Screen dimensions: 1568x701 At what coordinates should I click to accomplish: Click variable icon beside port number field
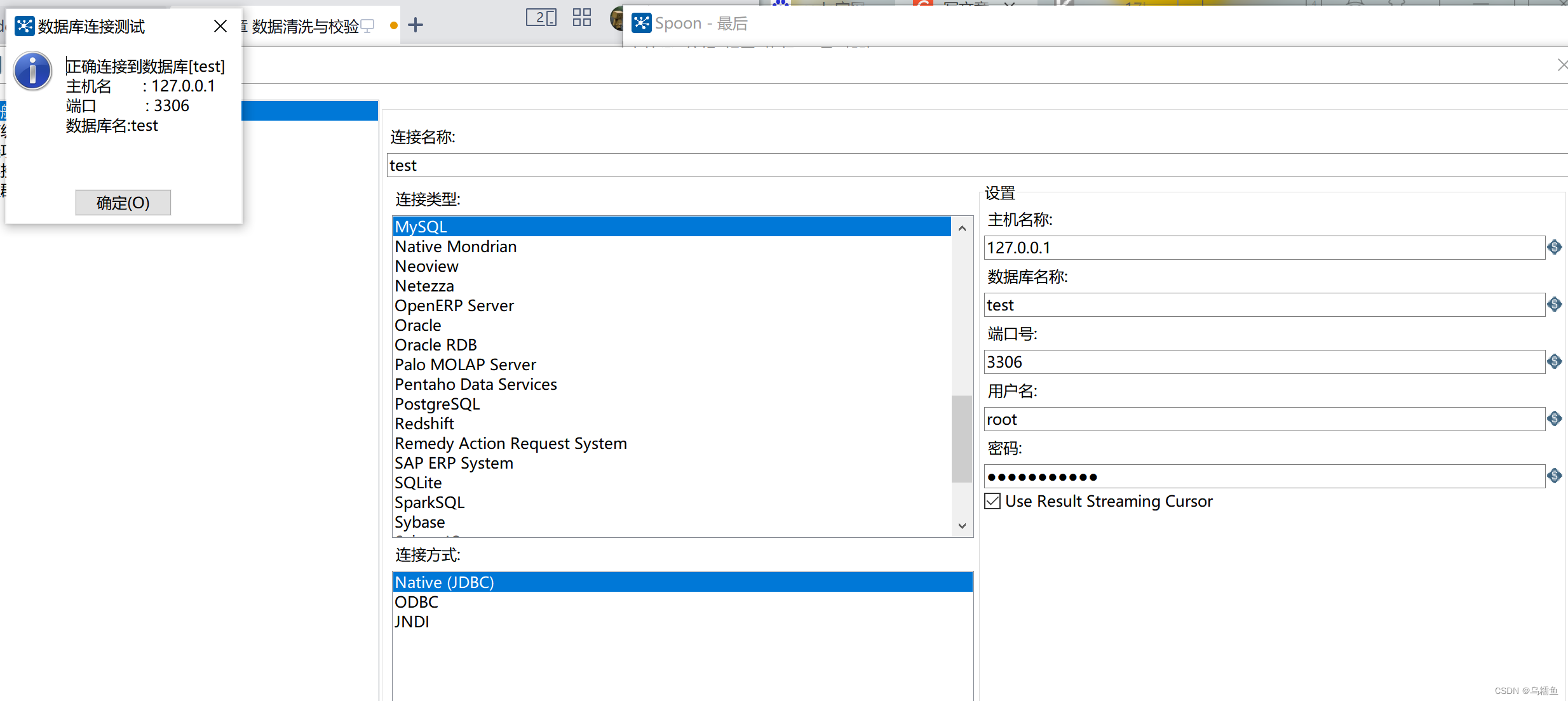coord(1555,362)
